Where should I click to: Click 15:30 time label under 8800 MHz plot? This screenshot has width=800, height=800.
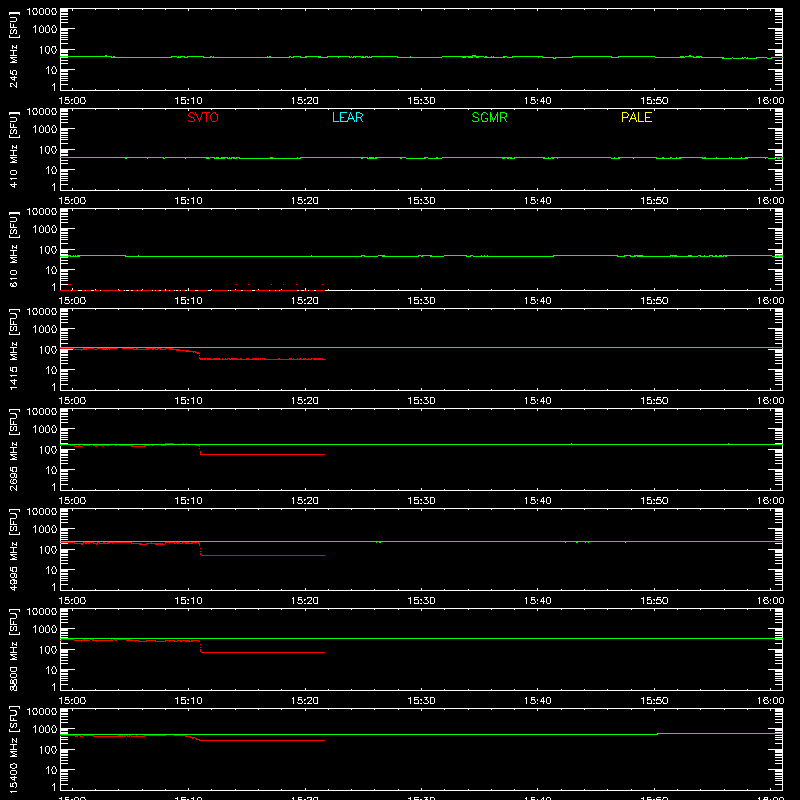coord(421,701)
